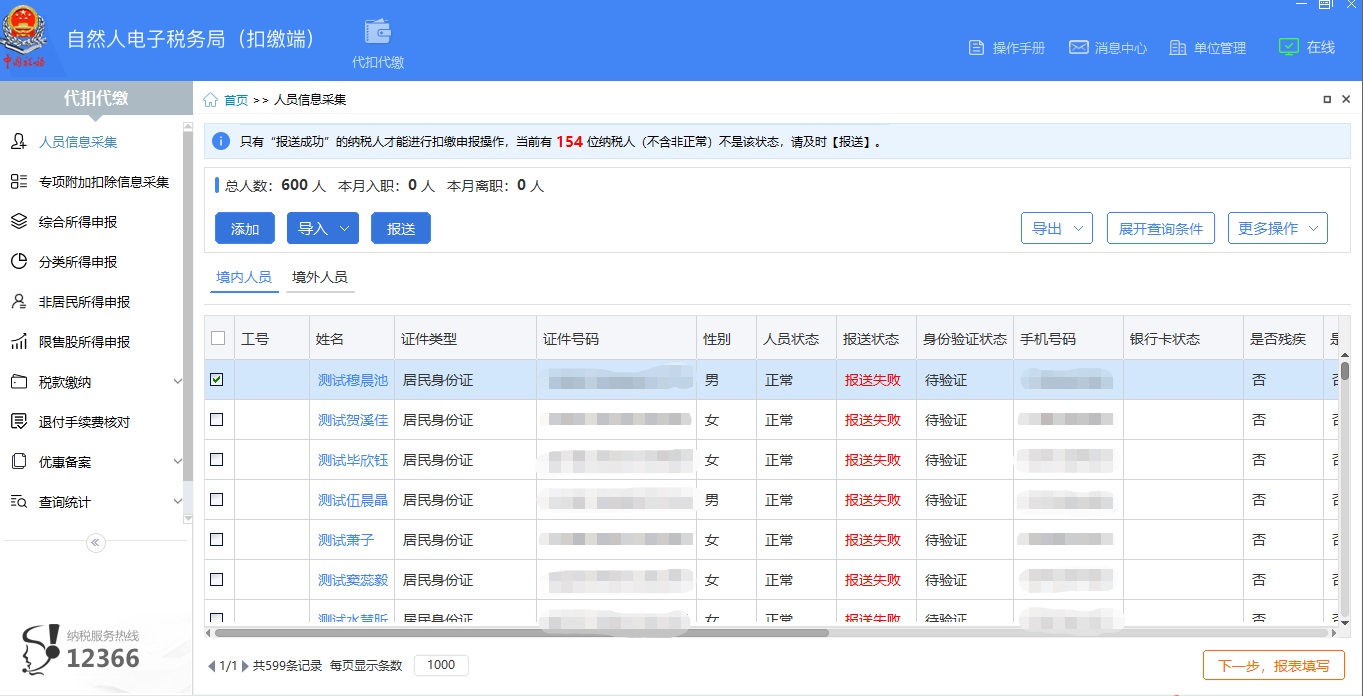
Task: Uncheck the 测试穆晨池 row checkbox
Action: (217, 379)
